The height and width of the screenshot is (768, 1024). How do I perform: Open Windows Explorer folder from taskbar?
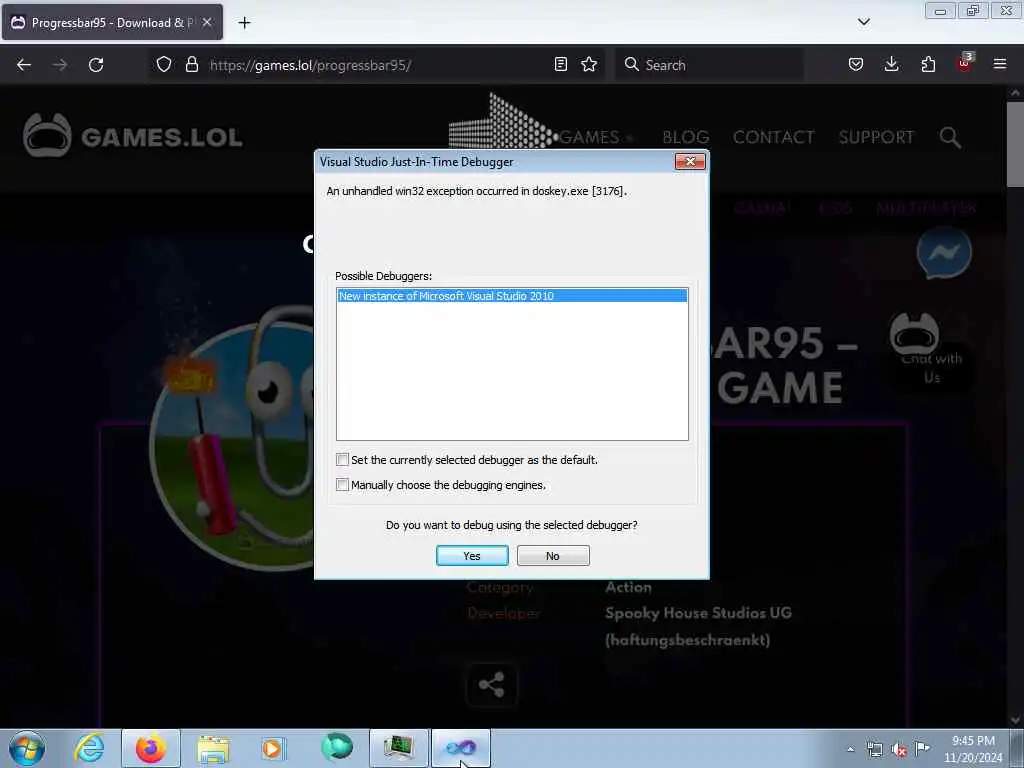pyautogui.click(x=213, y=748)
